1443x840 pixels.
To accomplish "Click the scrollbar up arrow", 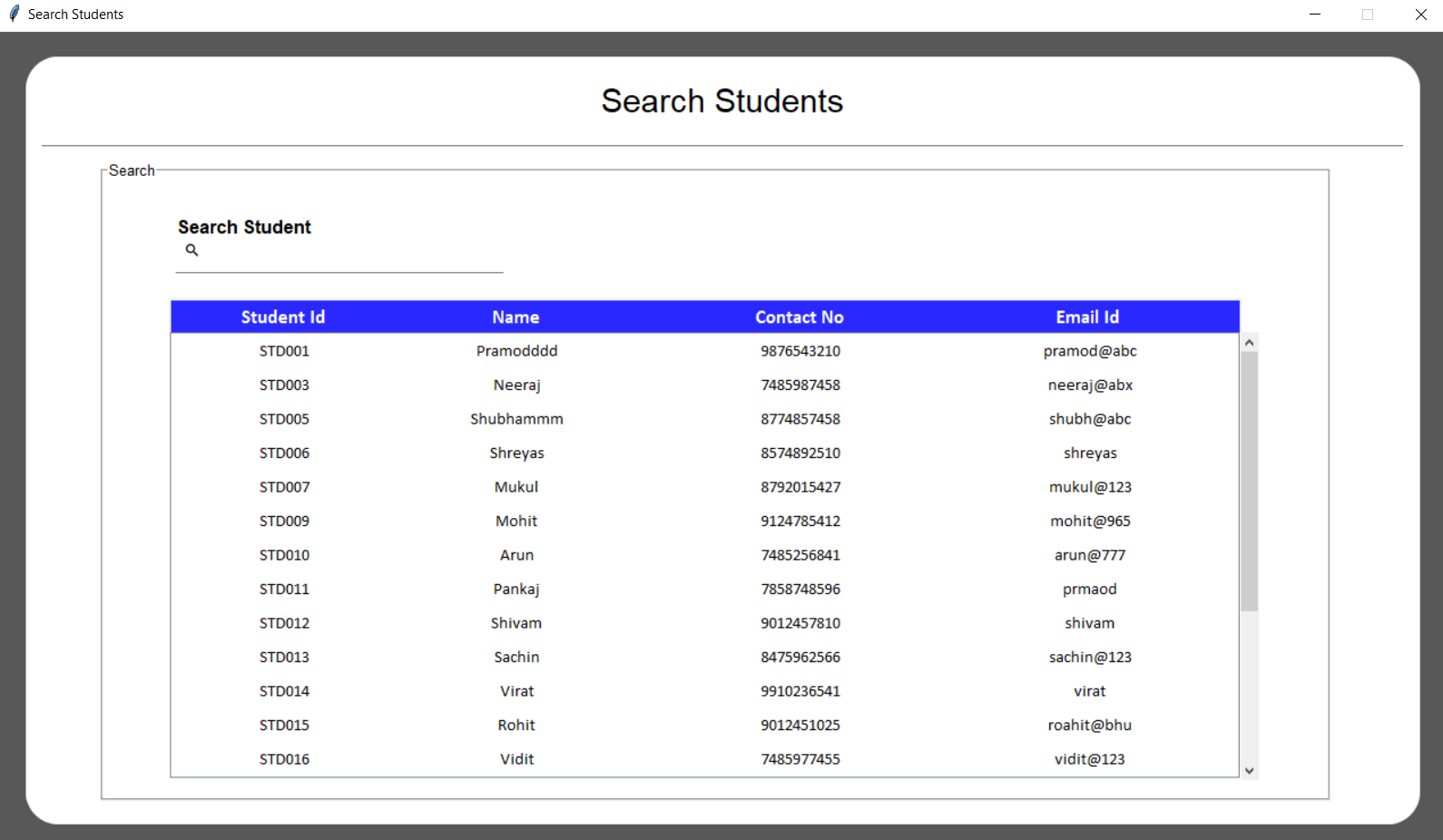I will coord(1249,342).
